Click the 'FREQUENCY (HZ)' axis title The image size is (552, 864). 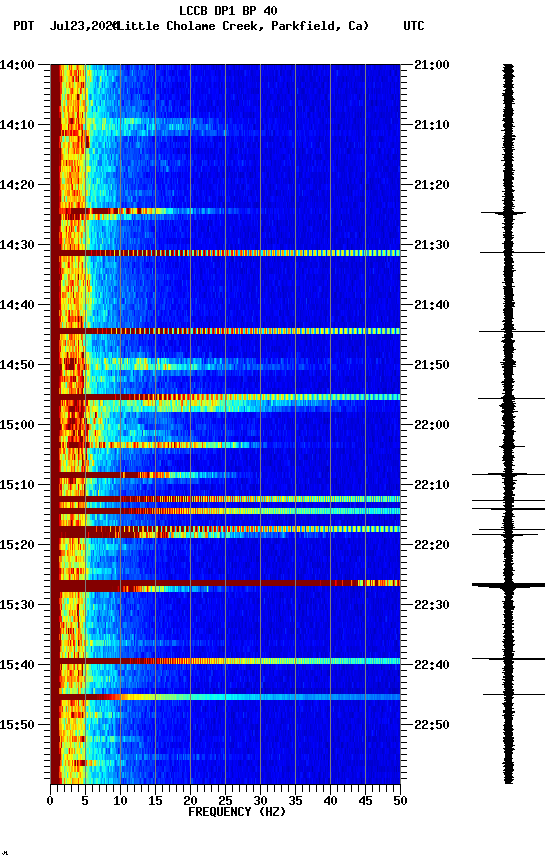click(237, 813)
